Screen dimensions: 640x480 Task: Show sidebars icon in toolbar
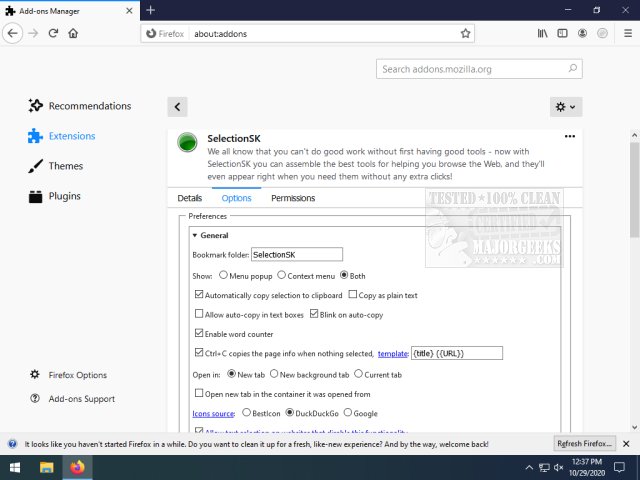[x=562, y=33]
